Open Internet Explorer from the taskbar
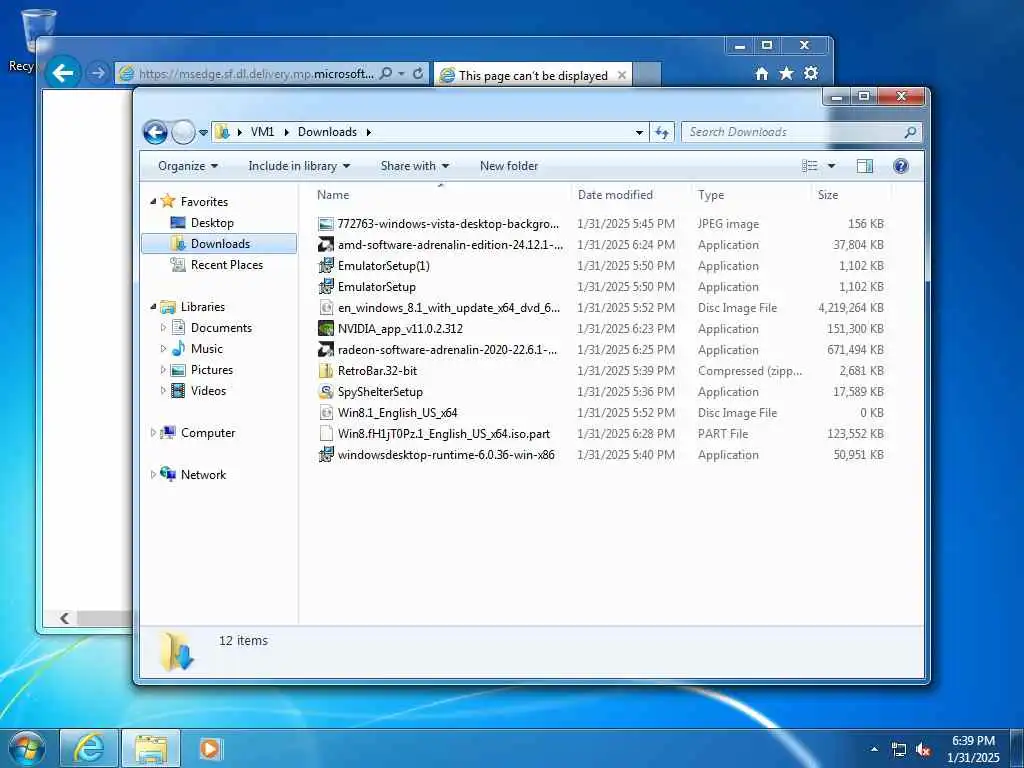Viewport: 1024px width, 768px height. (89, 748)
